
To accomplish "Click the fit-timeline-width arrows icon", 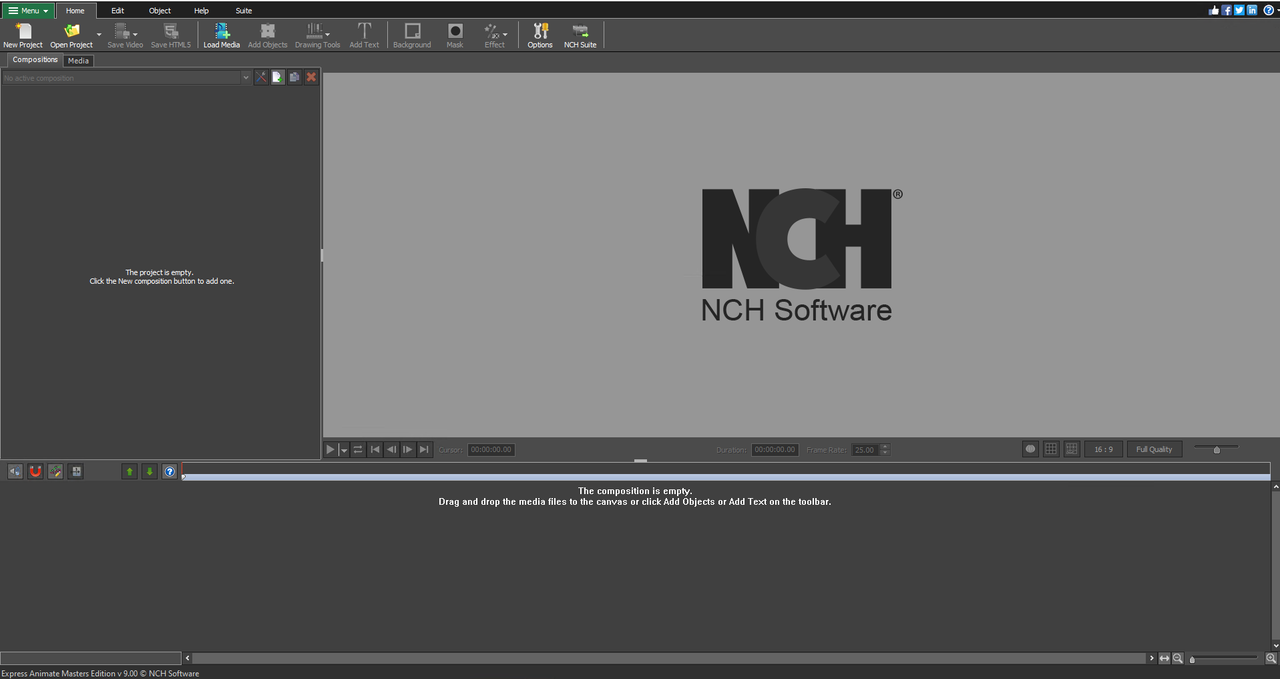I will point(1164,658).
